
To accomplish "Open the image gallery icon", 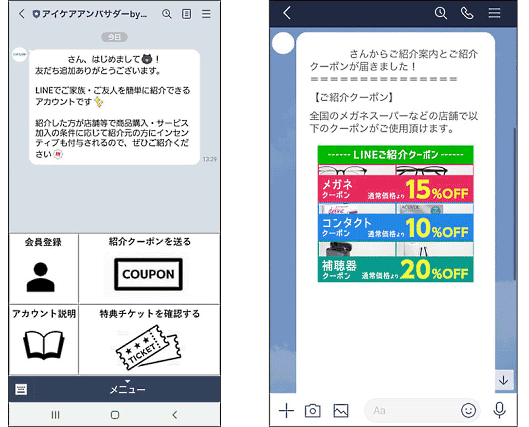I will tap(341, 410).
